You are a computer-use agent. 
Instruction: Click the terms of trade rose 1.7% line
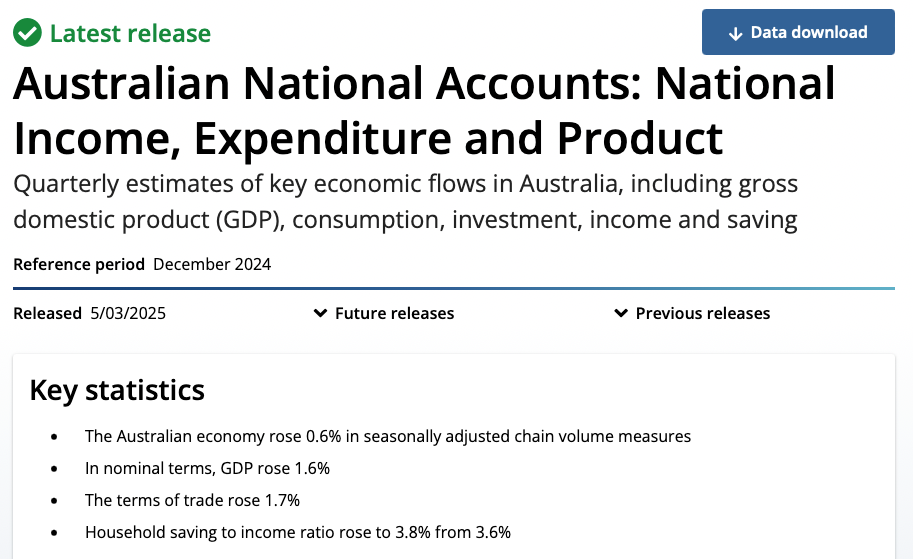pyautogui.click(x=192, y=500)
